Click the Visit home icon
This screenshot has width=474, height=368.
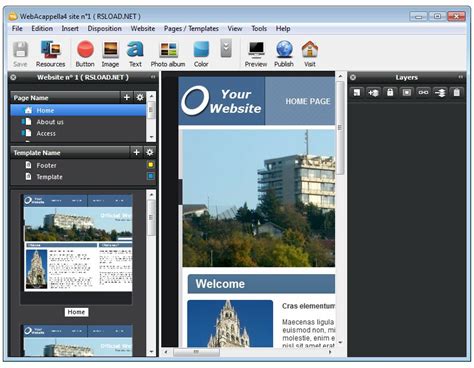tap(310, 54)
